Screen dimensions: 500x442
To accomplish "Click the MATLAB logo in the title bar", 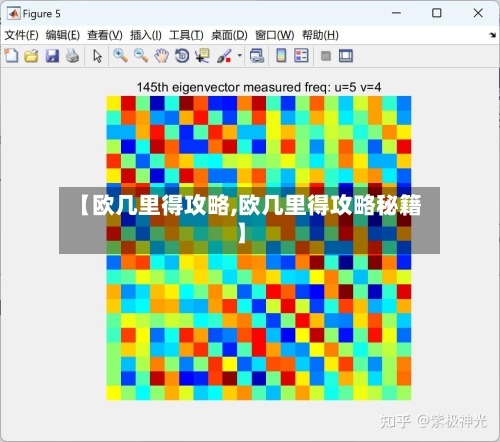I will click(14, 13).
